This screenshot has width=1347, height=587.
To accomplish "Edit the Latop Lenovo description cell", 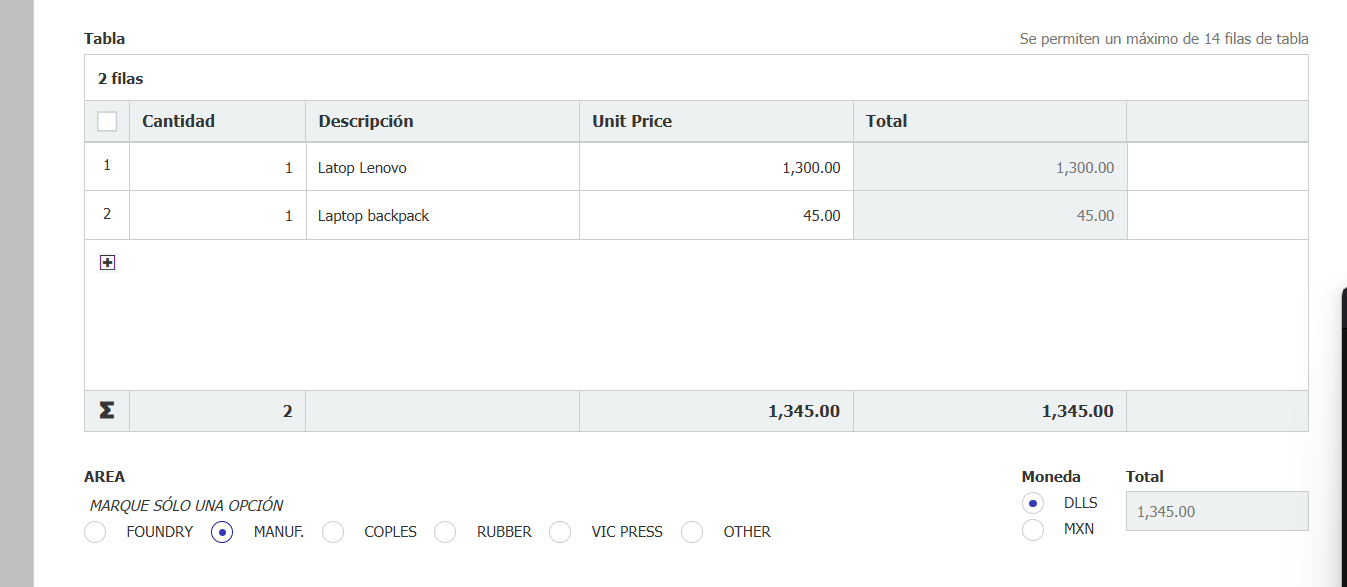I will (442, 168).
